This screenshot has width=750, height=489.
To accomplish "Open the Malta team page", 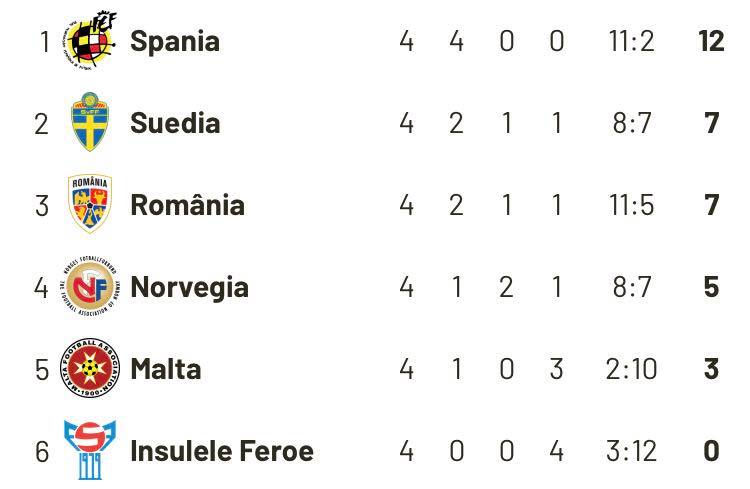I will (165, 369).
